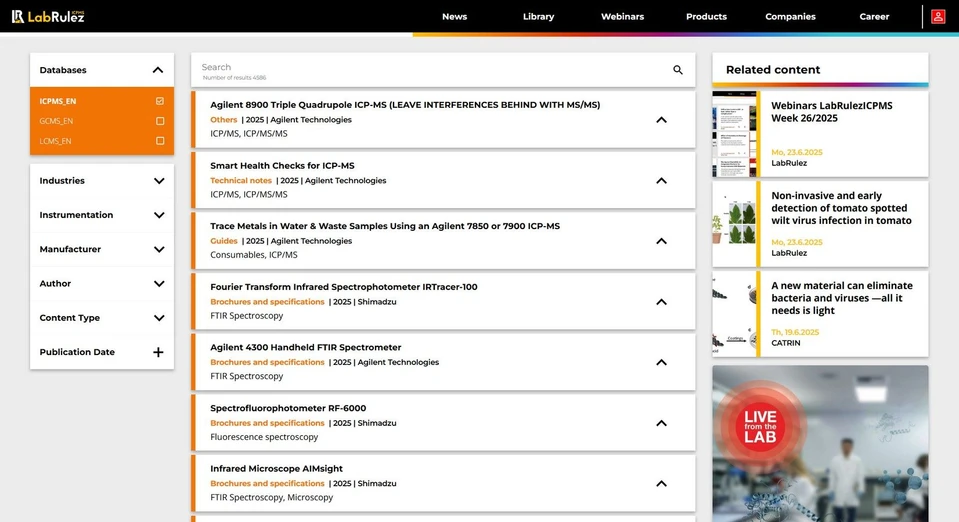Open new material eliminate bacteria article
959x522 pixels.
pos(842,298)
